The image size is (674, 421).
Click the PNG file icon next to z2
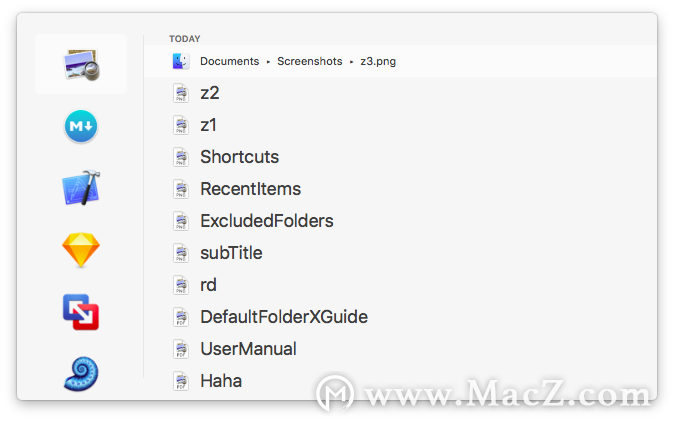(181, 93)
